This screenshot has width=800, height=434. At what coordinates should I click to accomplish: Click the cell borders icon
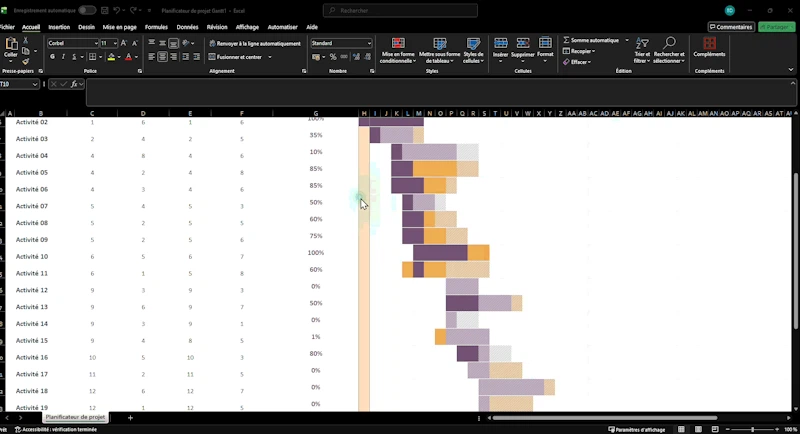tap(92, 57)
